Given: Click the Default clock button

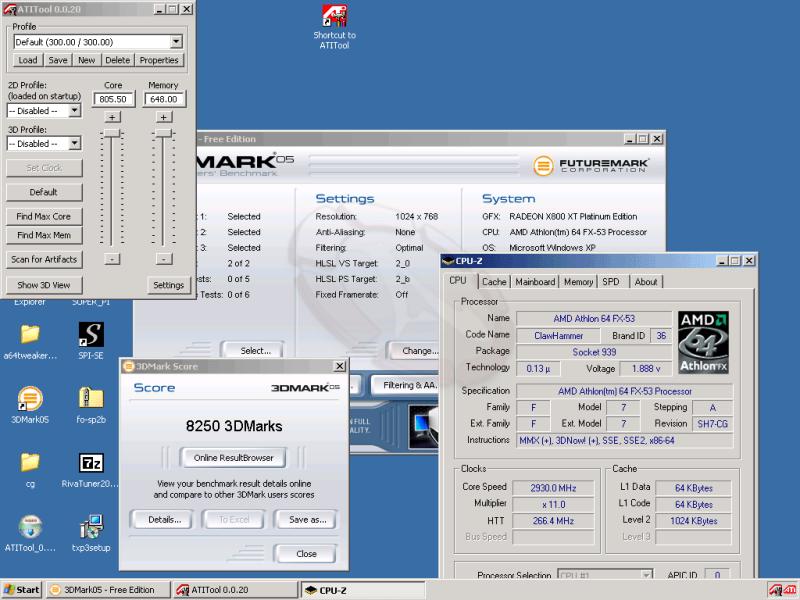Looking at the screenshot, I should pos(44,192).
